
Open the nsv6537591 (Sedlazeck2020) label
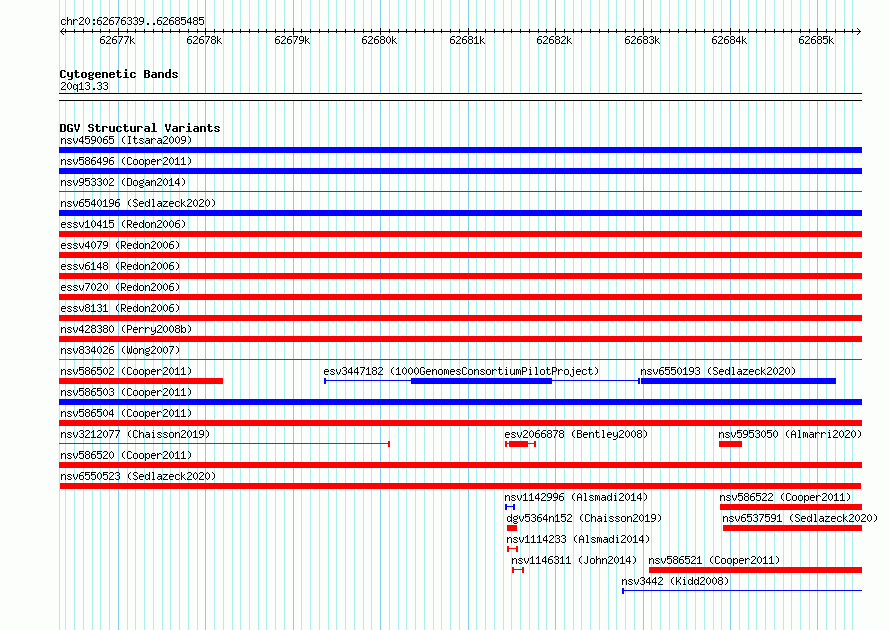[x=800, y=518]
